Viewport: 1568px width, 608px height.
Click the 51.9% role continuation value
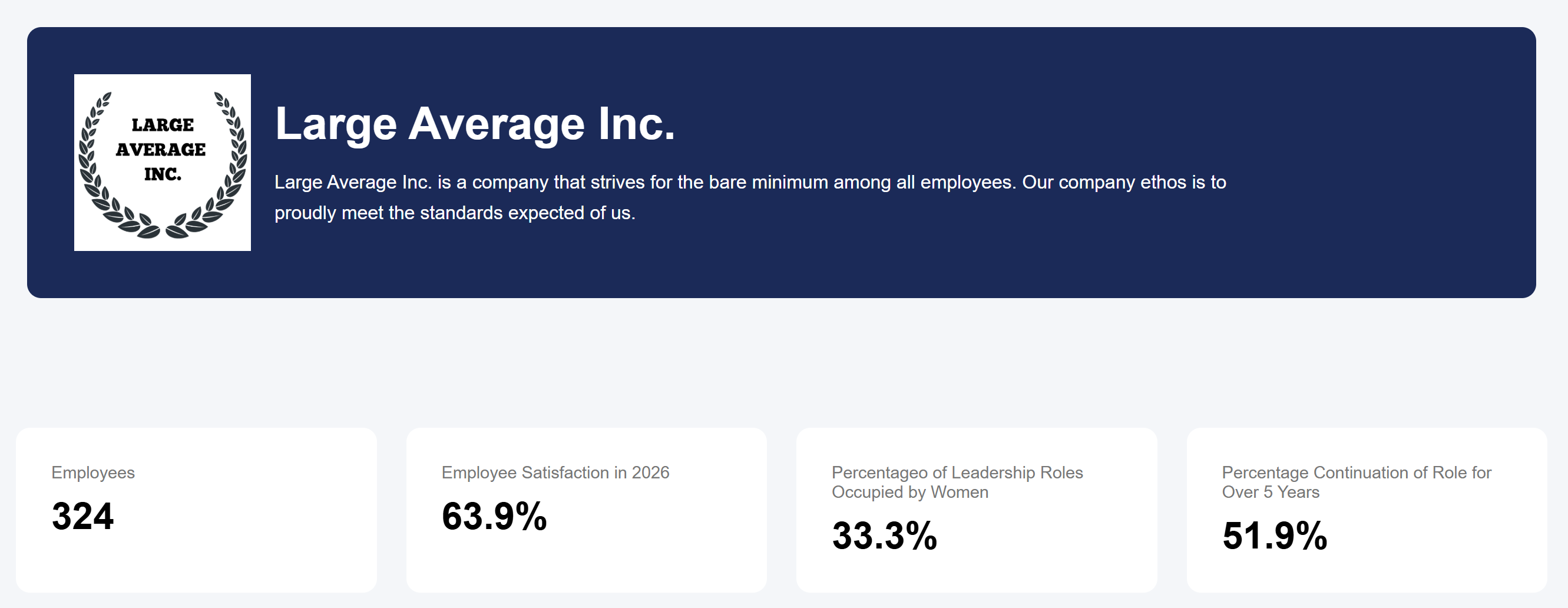pyautogui.click(x=1275, y=536)
